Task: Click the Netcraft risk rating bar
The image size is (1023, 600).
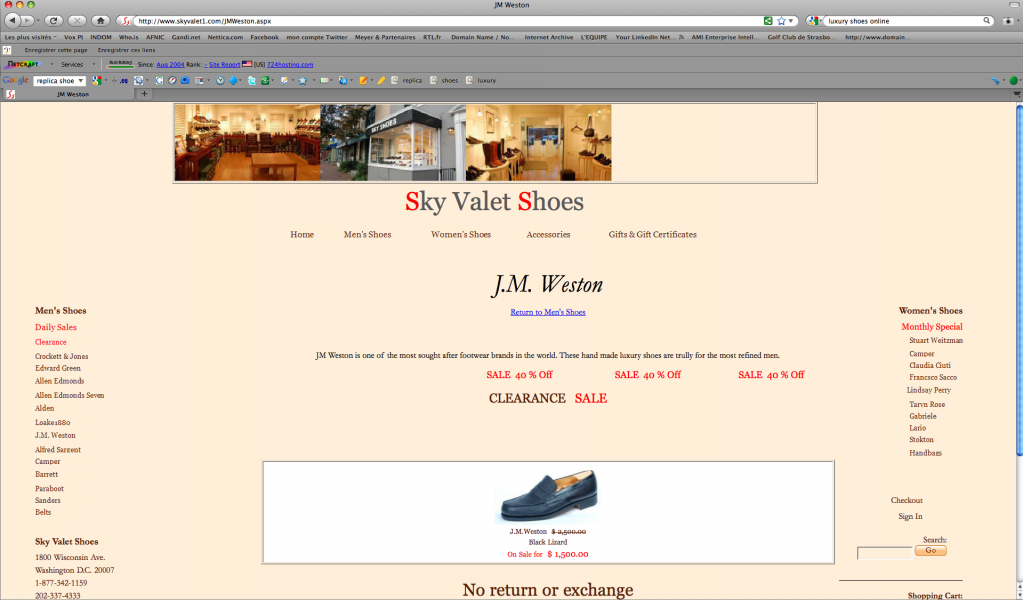Action: click(120, 64)
